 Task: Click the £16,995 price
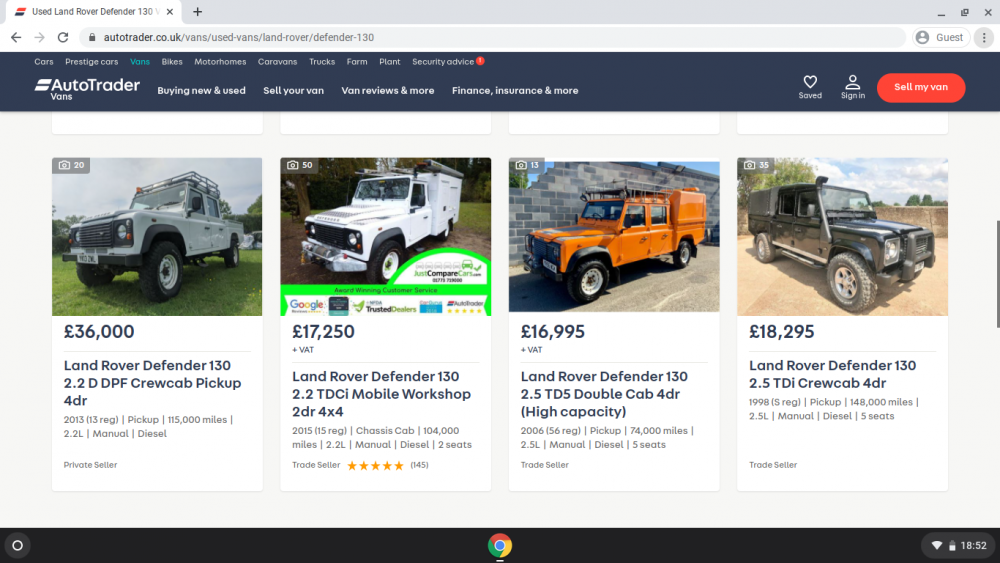point(552,332)
